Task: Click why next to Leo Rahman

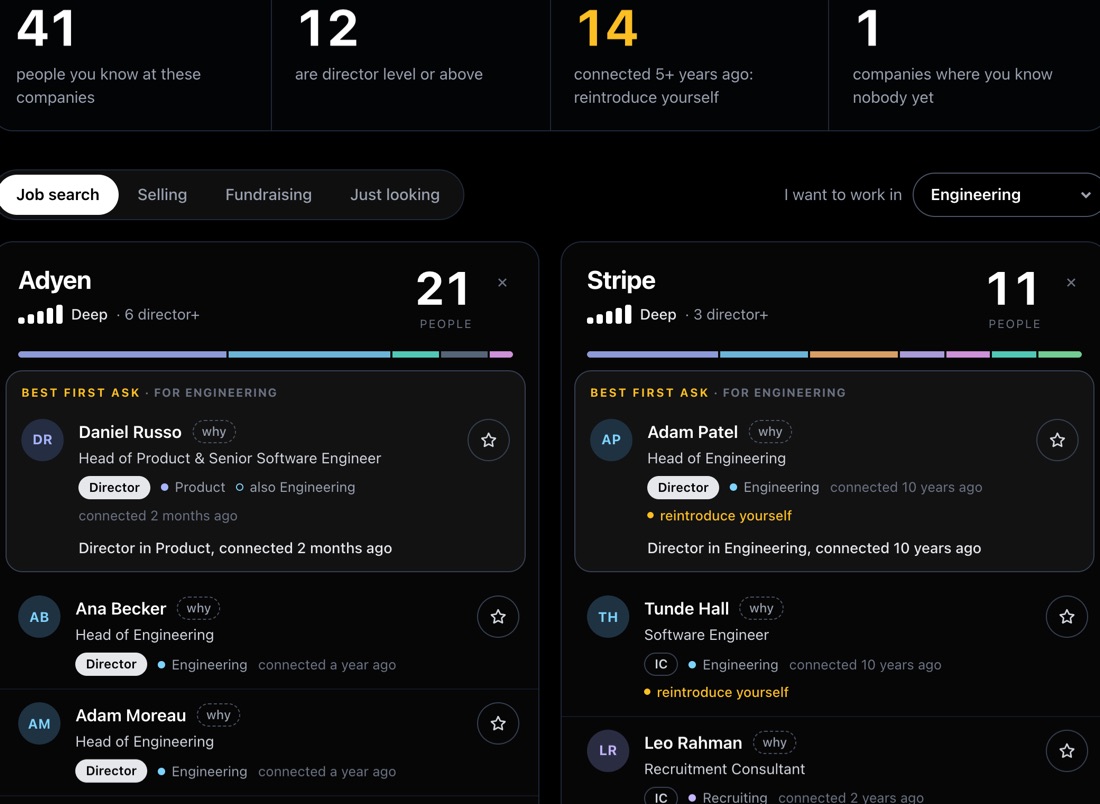Action: pyautogui.click(x=774, y=742)
